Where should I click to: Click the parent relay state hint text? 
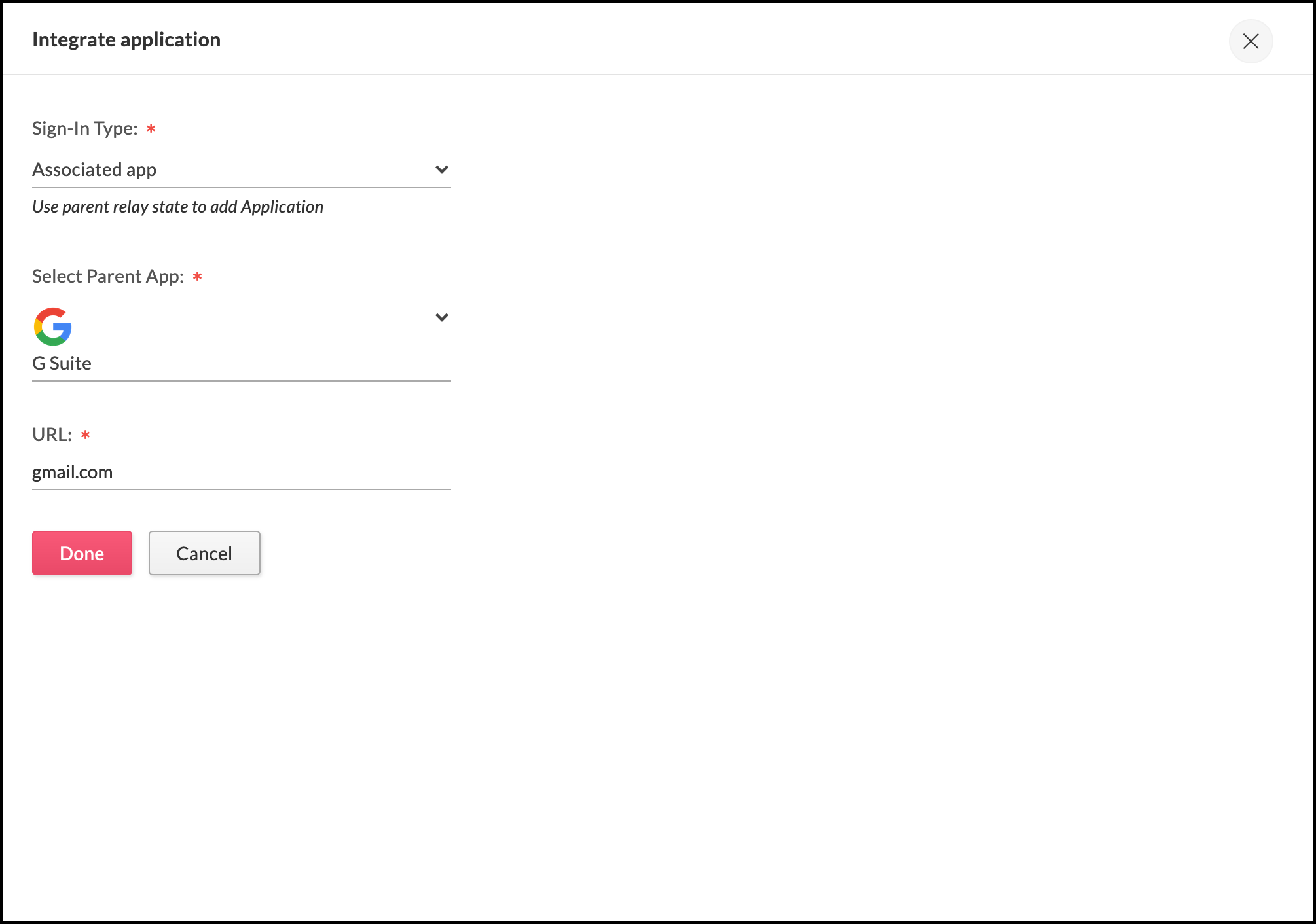177,207
